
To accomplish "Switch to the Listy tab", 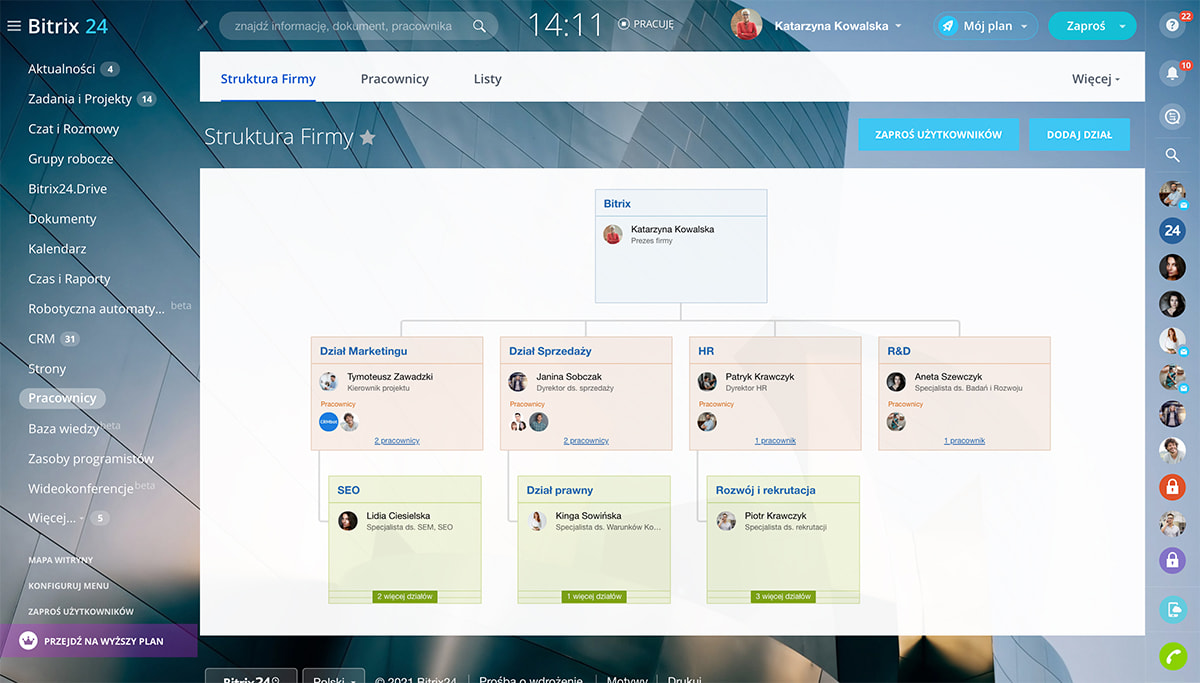I will [x=488, y=79].
